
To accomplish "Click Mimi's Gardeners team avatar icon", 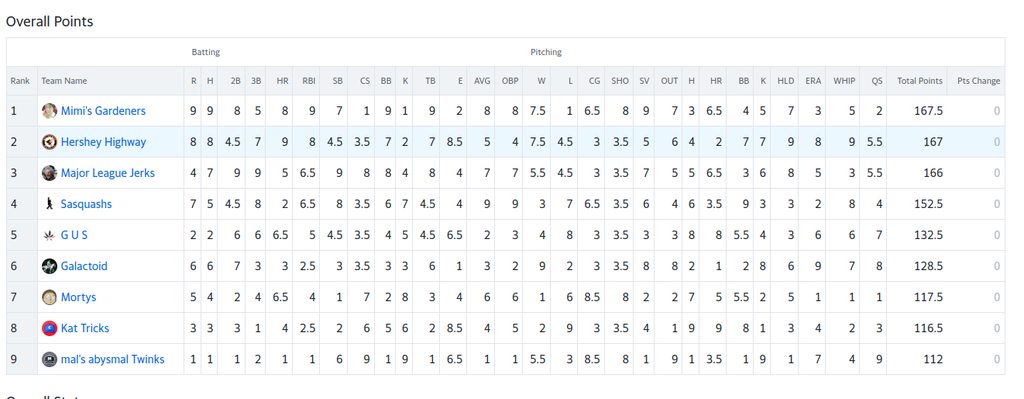I will tap(49, 111).
